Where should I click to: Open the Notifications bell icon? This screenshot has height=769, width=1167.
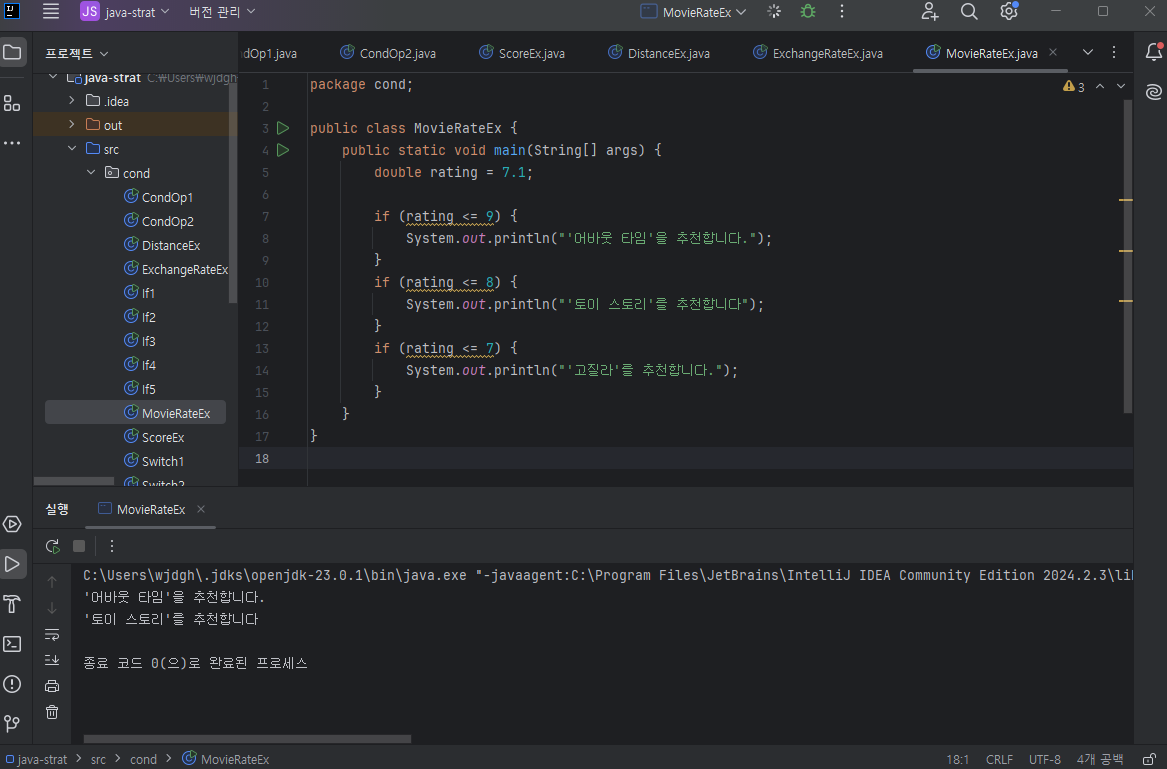pyautogui.click(x=1153, y=52)
